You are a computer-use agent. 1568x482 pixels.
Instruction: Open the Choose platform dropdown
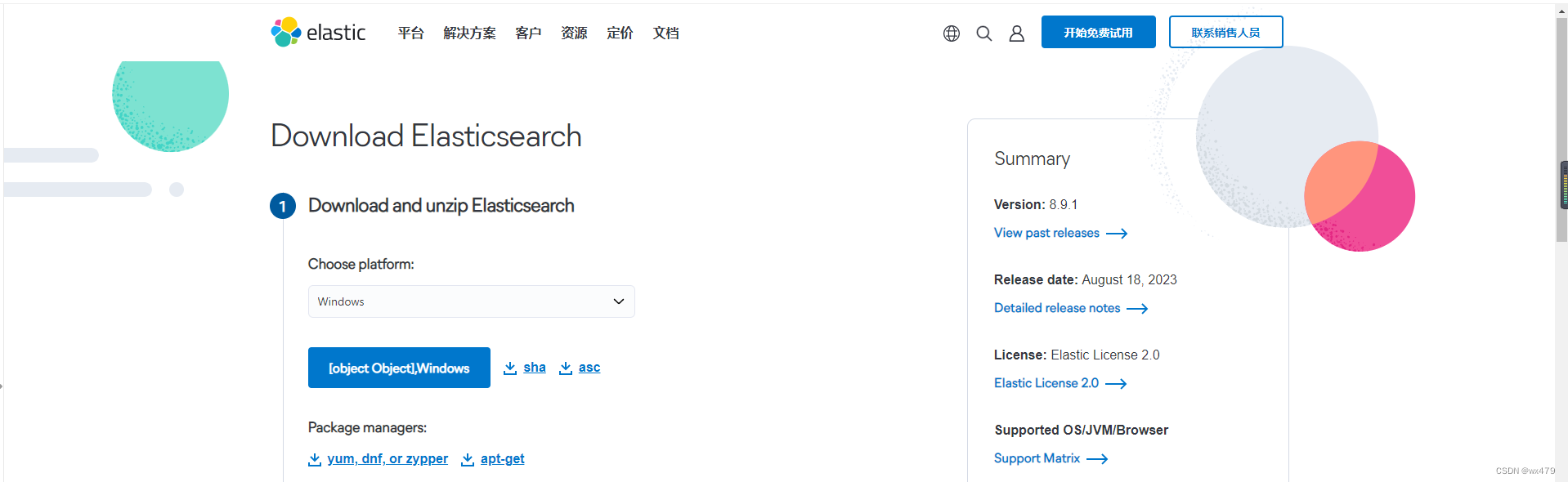[x=471, y=301]
